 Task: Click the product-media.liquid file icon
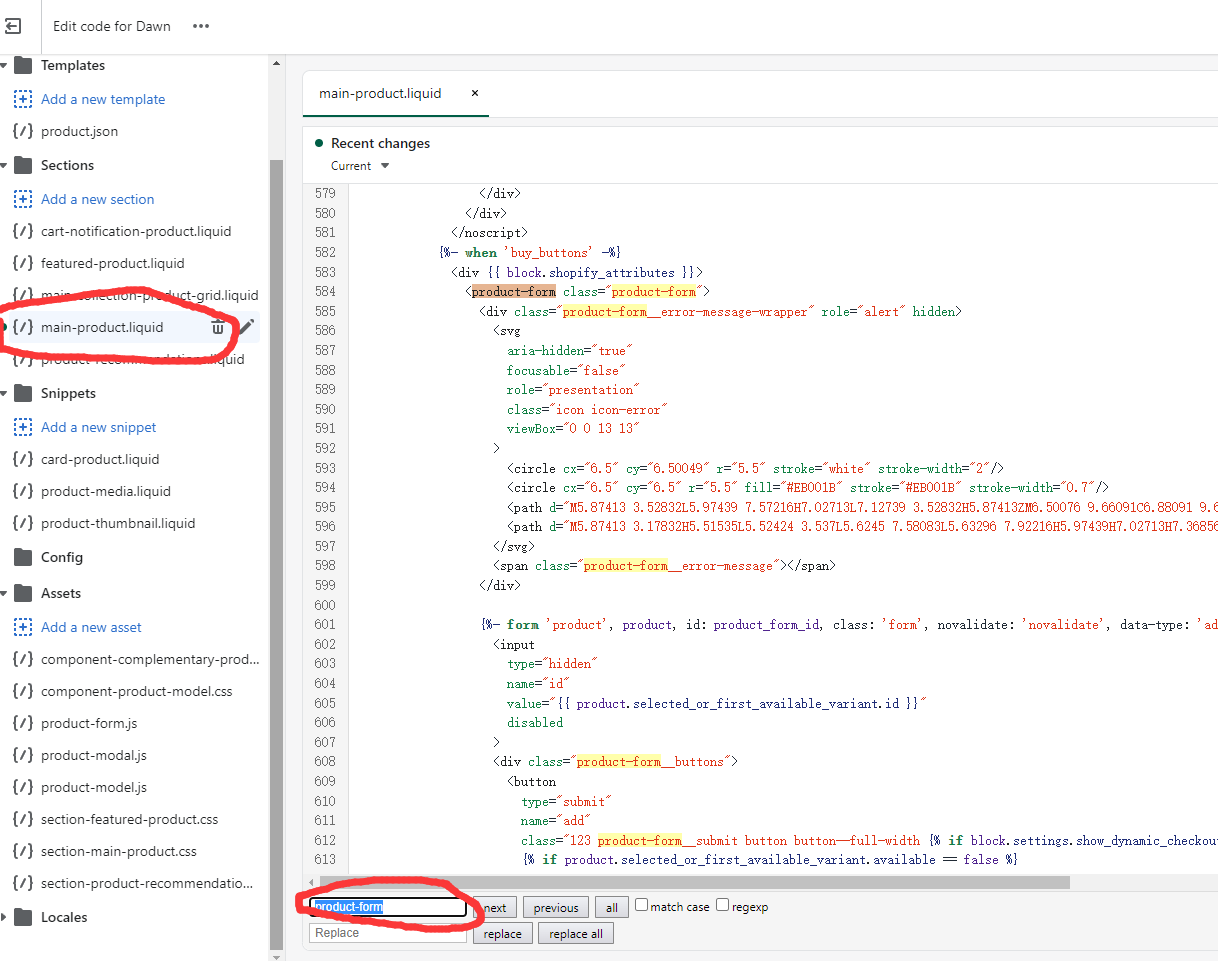point(23,491)
